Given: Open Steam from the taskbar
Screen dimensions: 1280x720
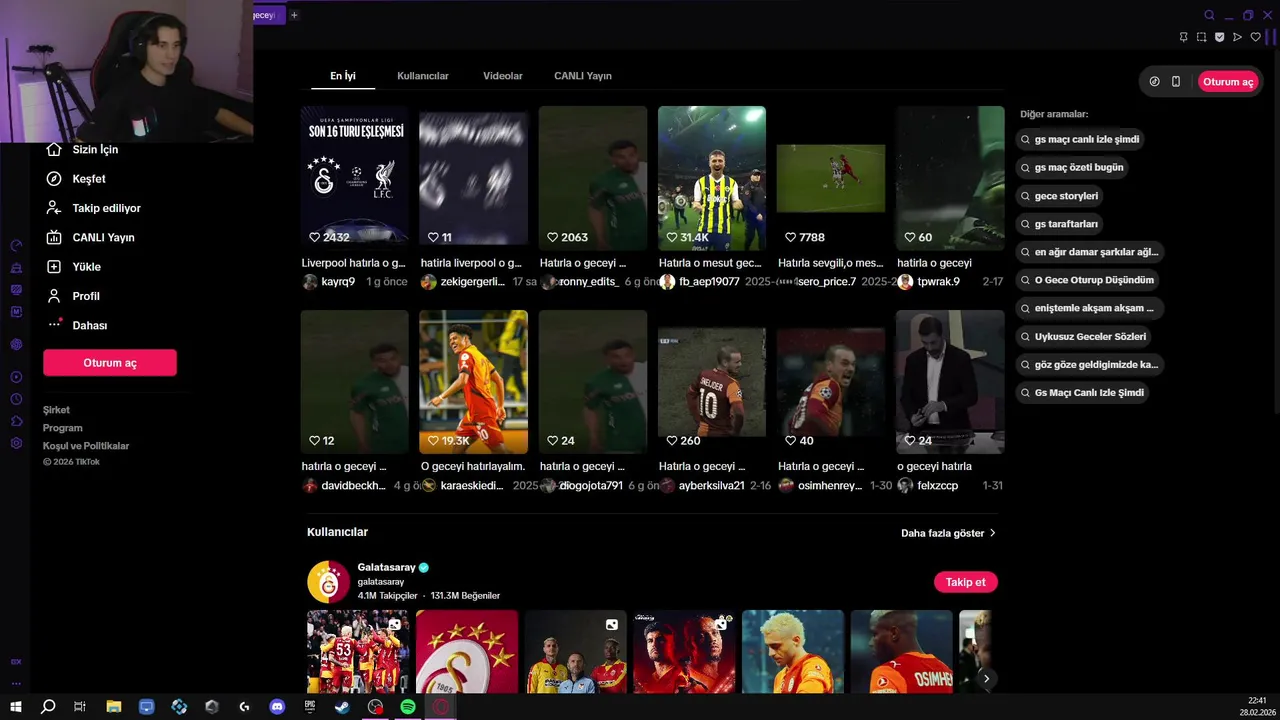Looking at the screenshot, I should point(342,707).
